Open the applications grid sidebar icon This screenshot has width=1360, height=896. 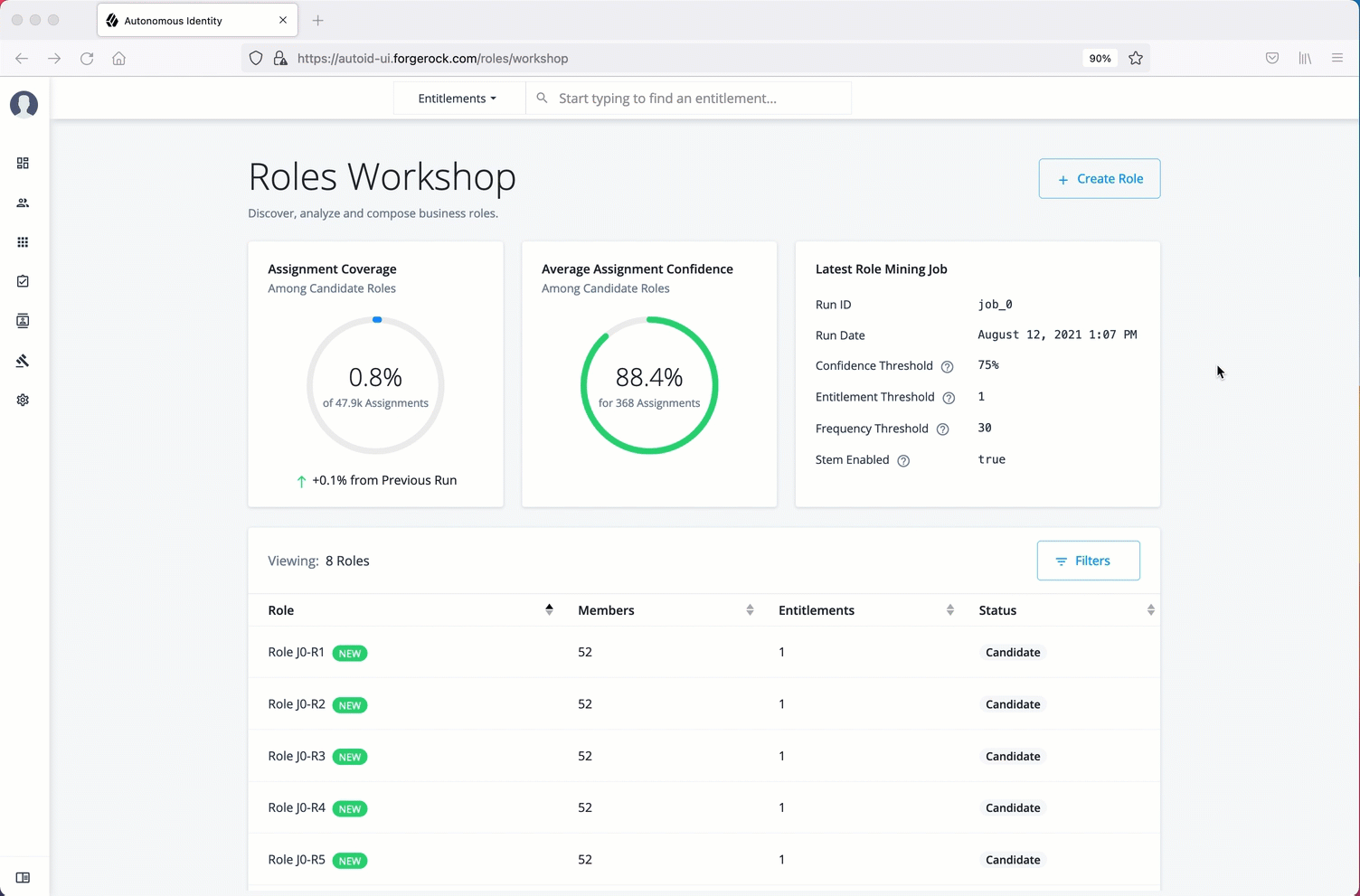pos(23,242)
